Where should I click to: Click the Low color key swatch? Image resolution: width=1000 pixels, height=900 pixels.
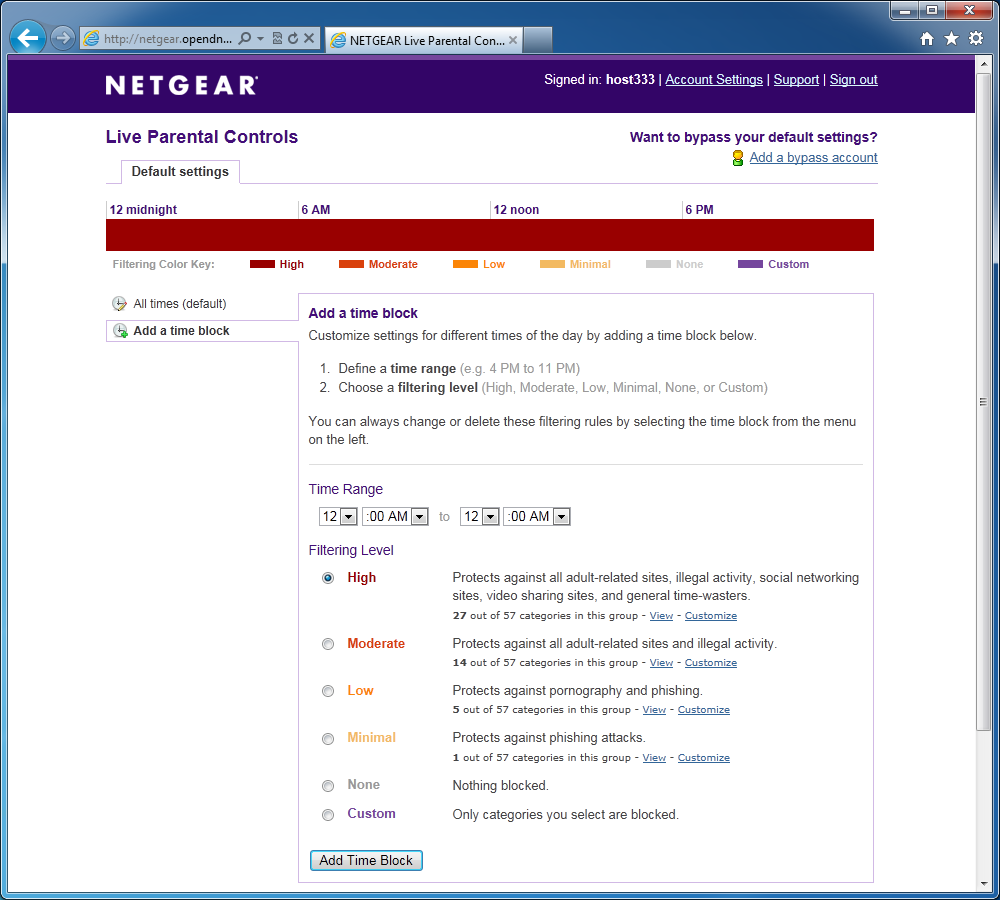[466, 264]
